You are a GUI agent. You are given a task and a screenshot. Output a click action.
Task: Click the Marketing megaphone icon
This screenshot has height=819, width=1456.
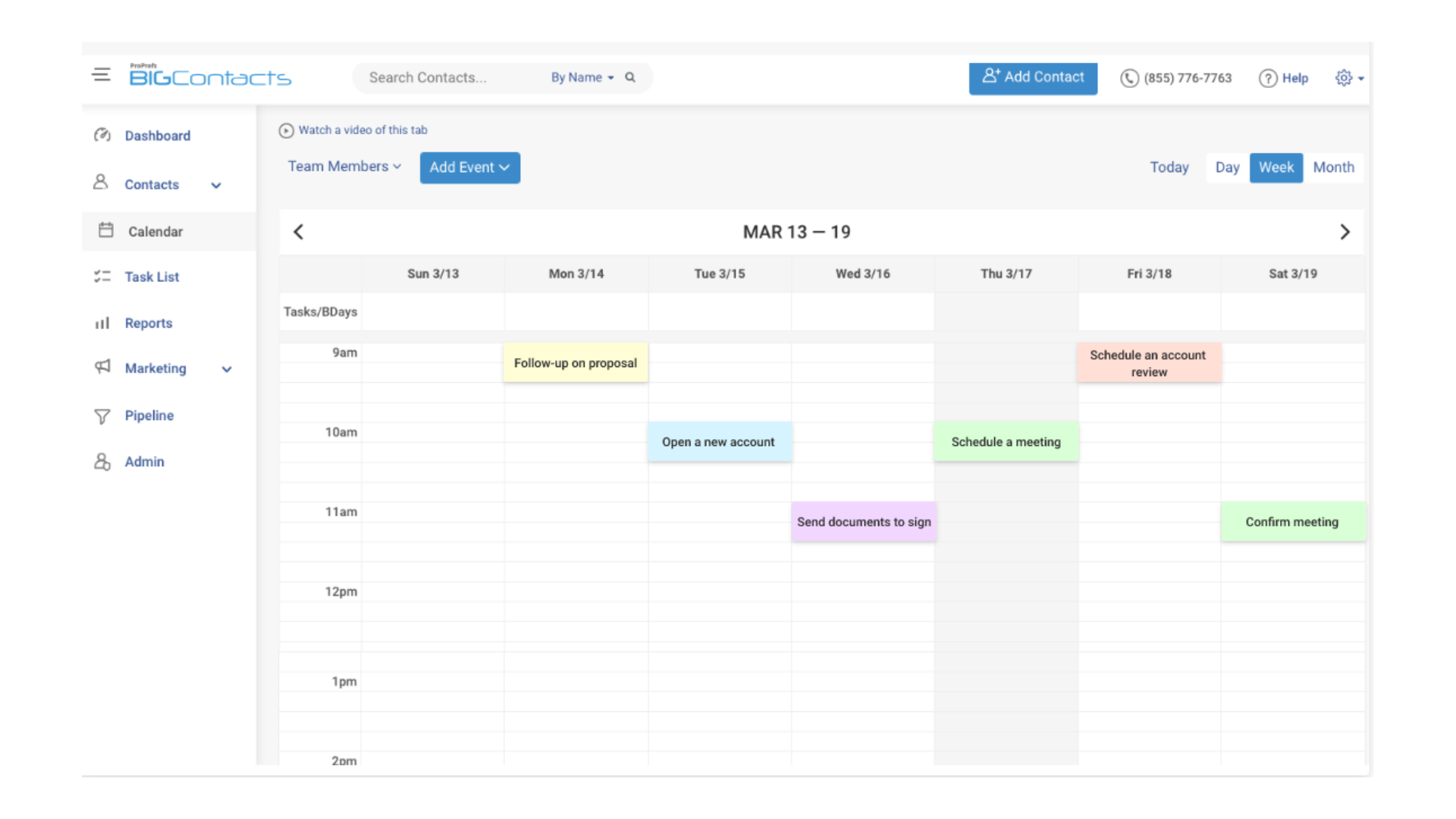[x=102, y=367]
